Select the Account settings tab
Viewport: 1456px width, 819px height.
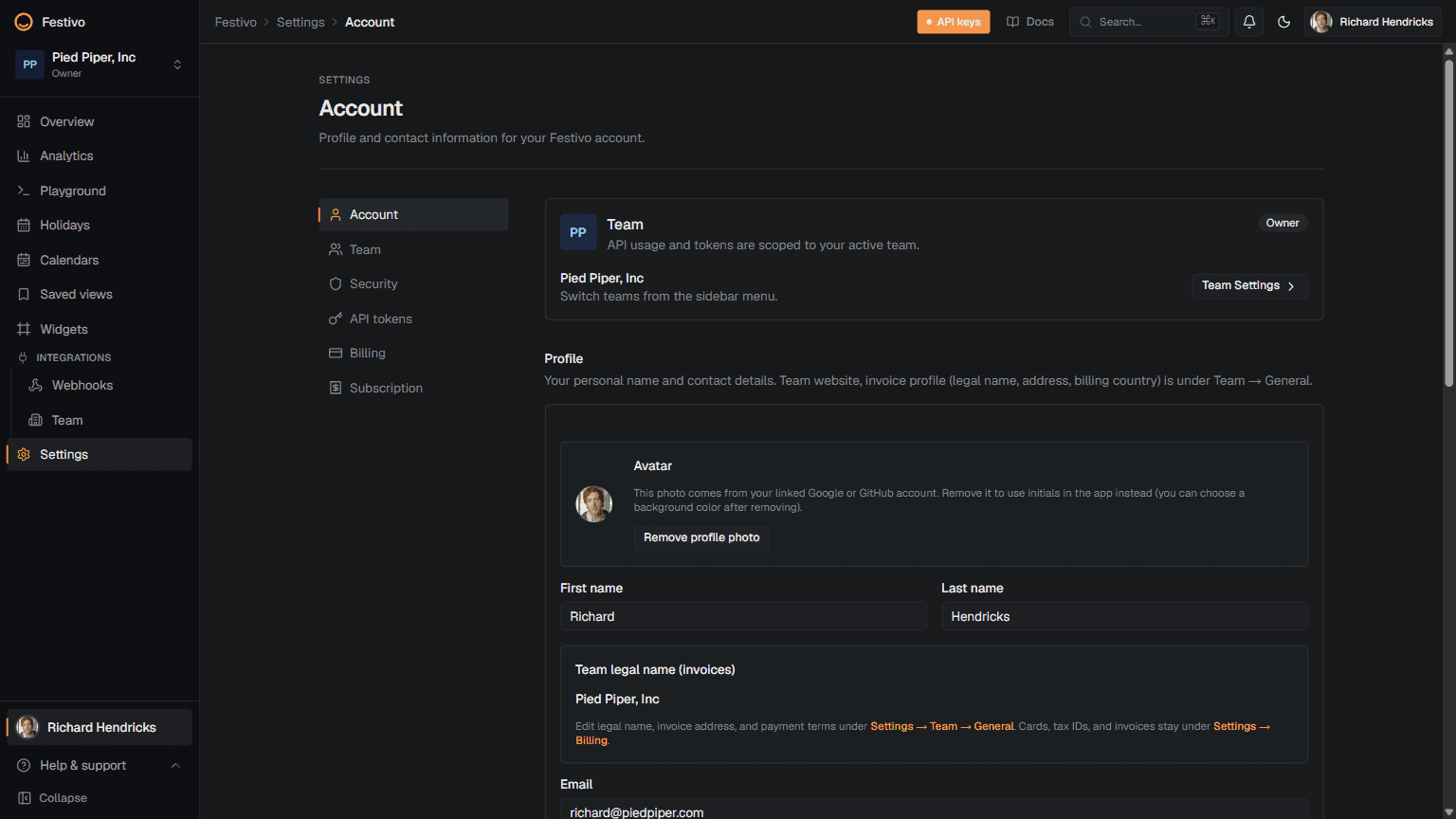click(413, 215)
